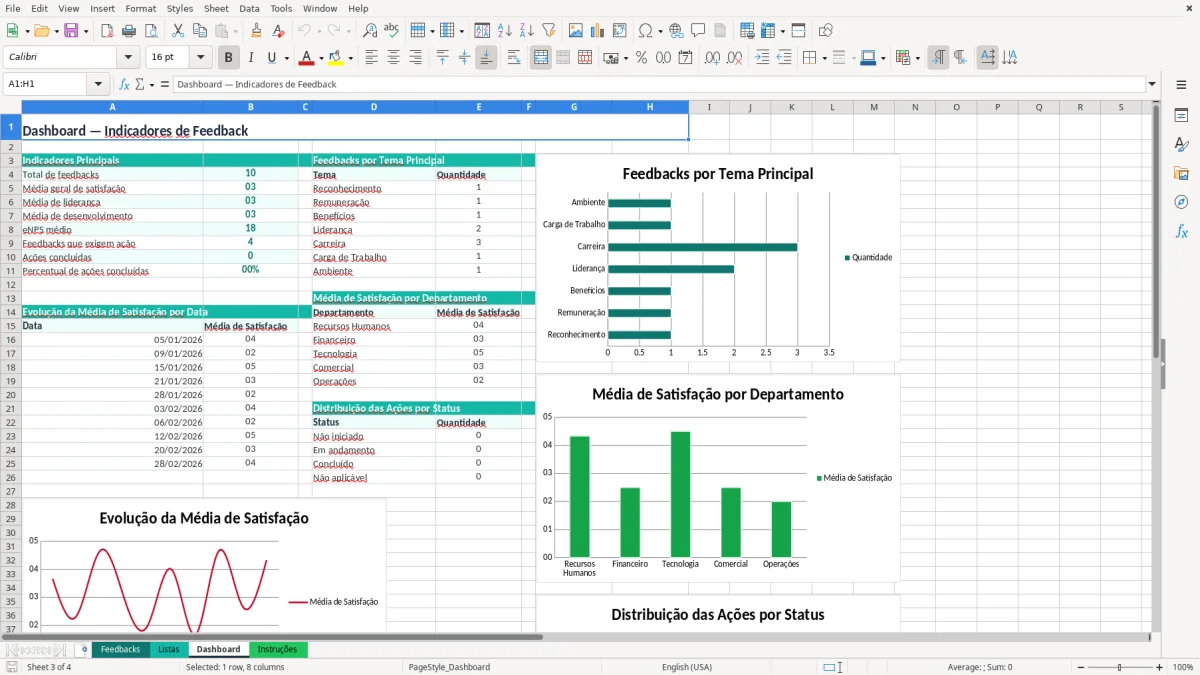The height and width of the screenshot is (675, 1200).
Task: Insert an image
Action: pos(576,31)
